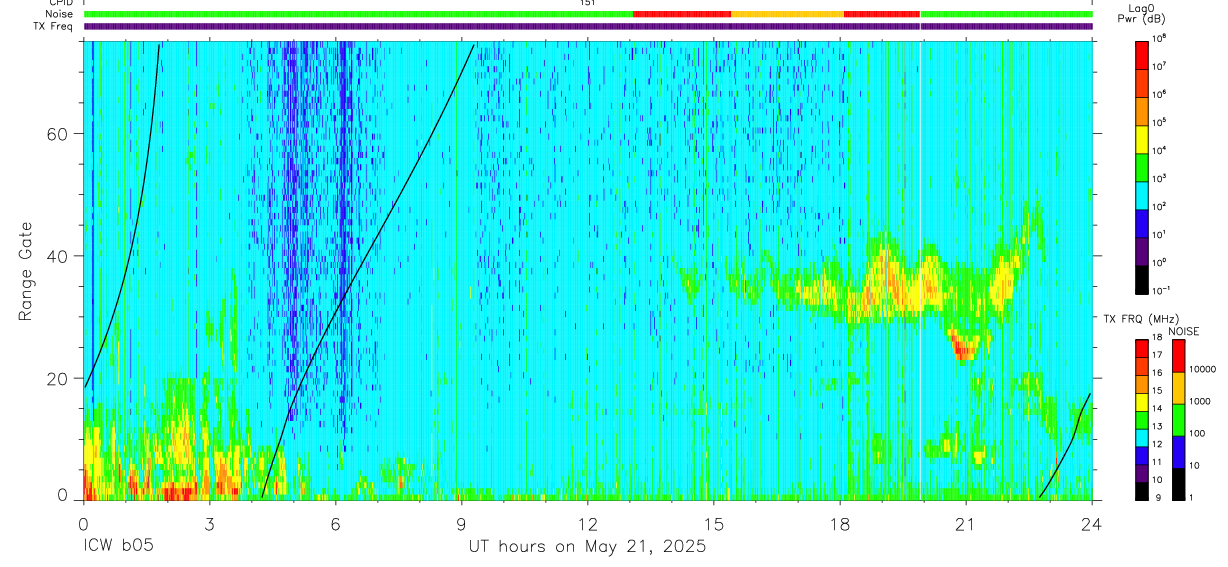Click the cyan 12–13 MHz TX FRQ segment
The height and width of the screenshot is (567, 1228).
[x=1142, y=436]
